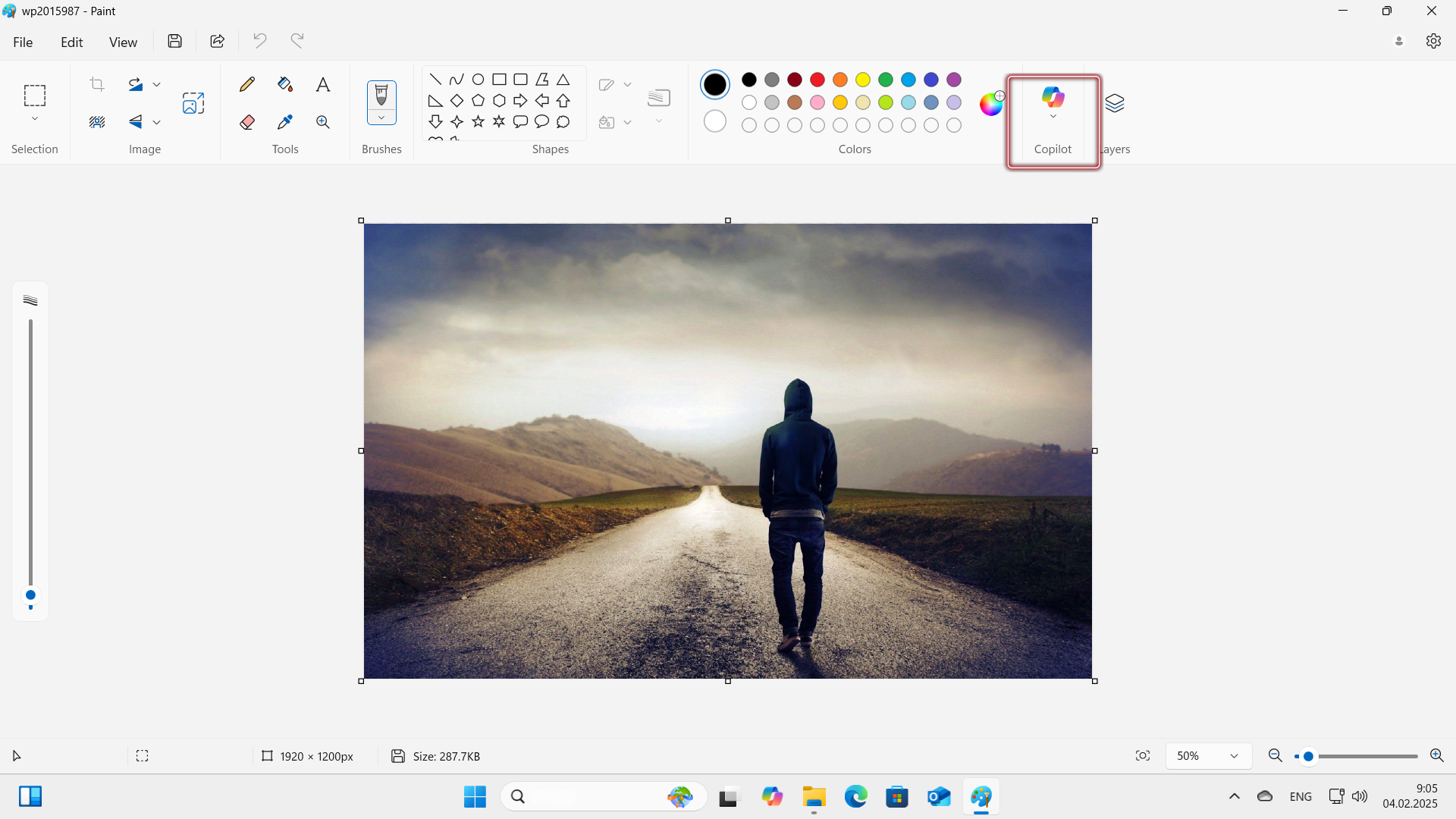Open the Share dialog
The height and width of the screenshot is (819, 1456).
click(x=217, y=41)
